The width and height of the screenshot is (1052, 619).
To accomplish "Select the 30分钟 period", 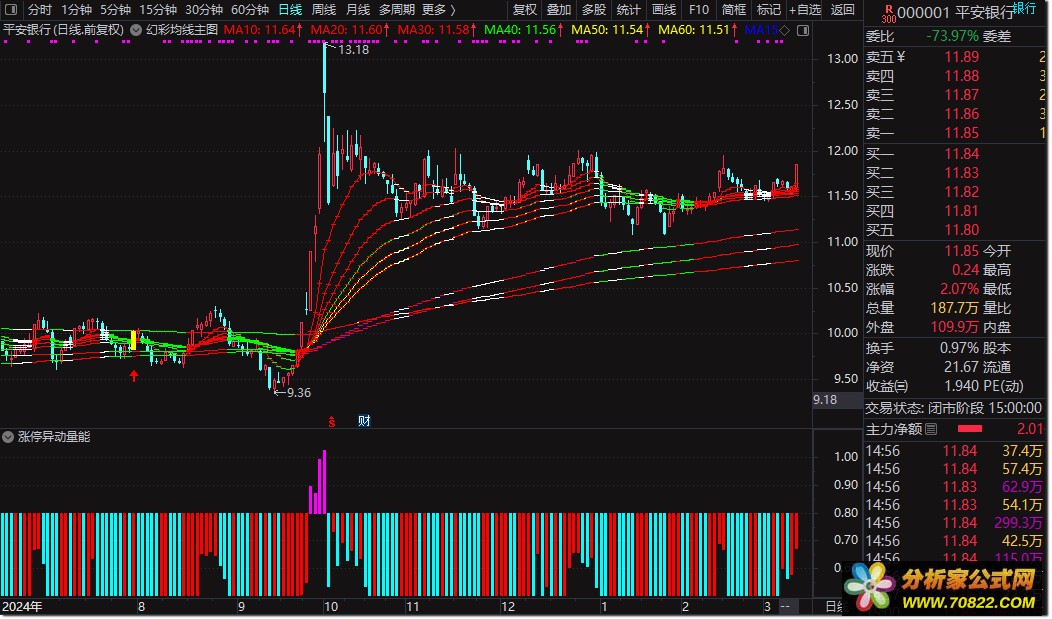I will [x=204, y=9].
